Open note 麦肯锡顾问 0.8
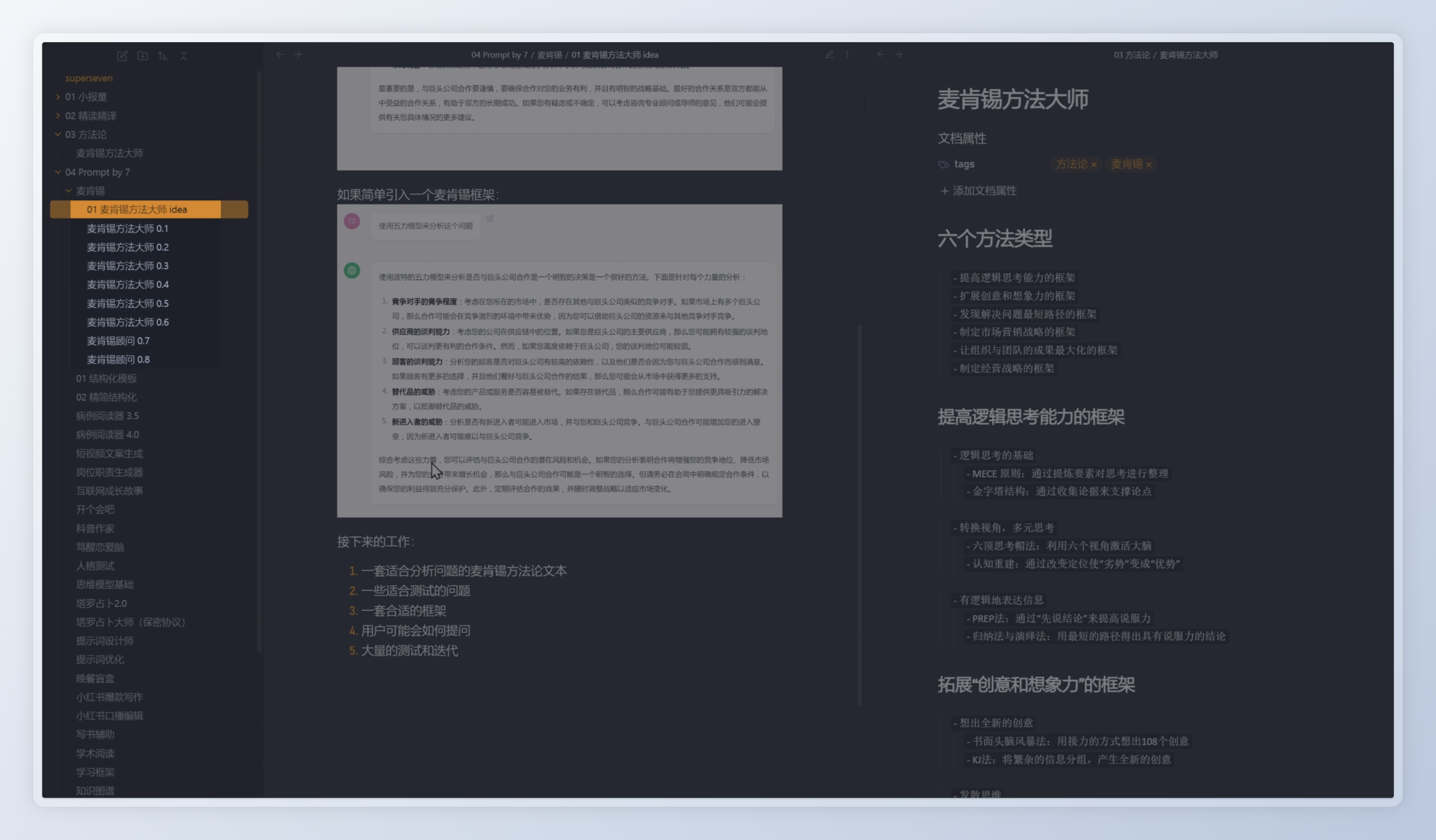Screen dimensions: 1436x840 pyautogui.click(x=118, y=359)
